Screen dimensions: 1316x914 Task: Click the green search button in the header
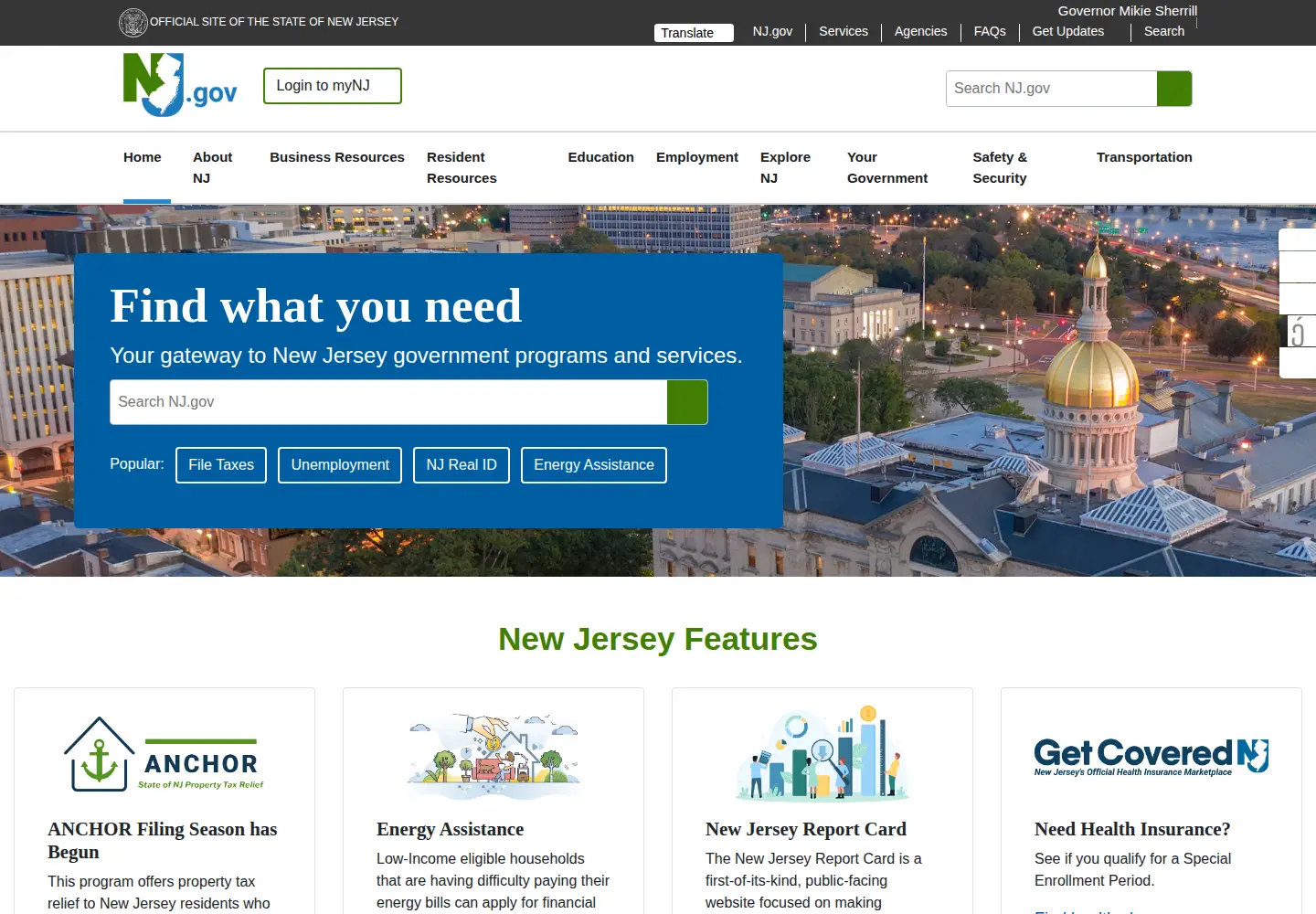(x=1174, y=89)
